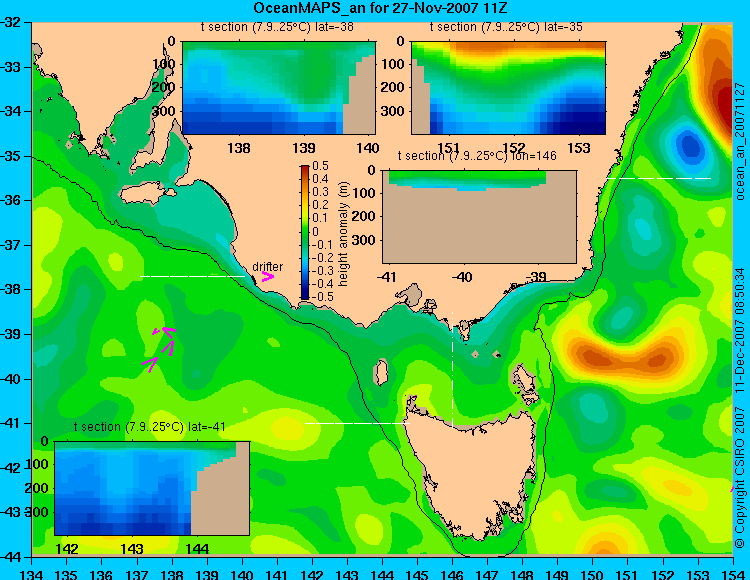This screenshot has width=750, height=580.
Task: Click the vertical white dashed line at longitude 146
Action: (x=452, y=368)
